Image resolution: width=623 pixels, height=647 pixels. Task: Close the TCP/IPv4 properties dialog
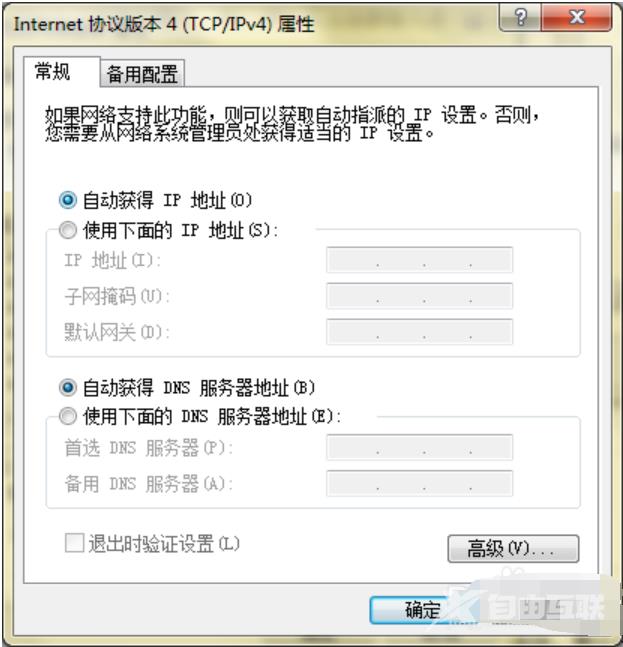576,17
